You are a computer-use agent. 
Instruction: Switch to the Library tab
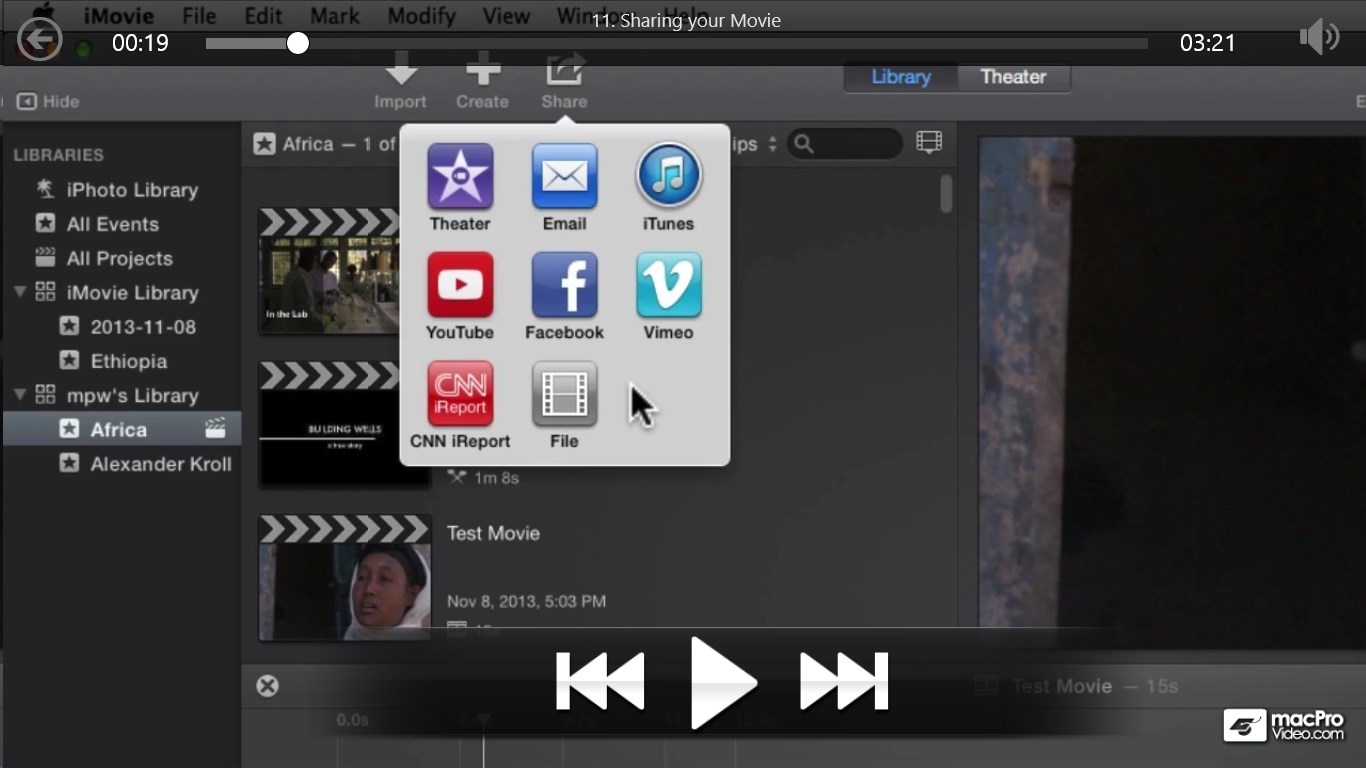click(x=901, y=77)
